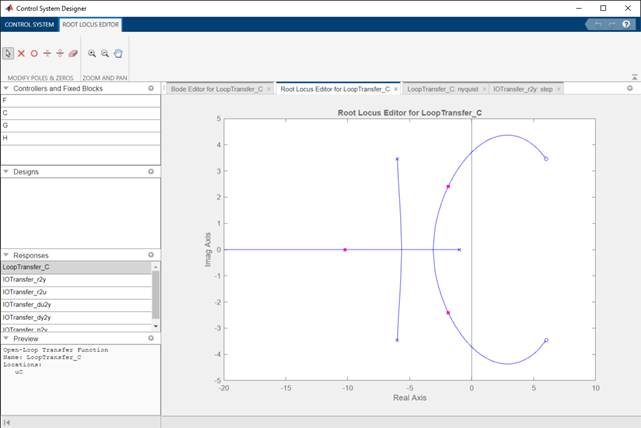Select block F in controllers list
641x428 pixels.
click(x=81, y=101)
